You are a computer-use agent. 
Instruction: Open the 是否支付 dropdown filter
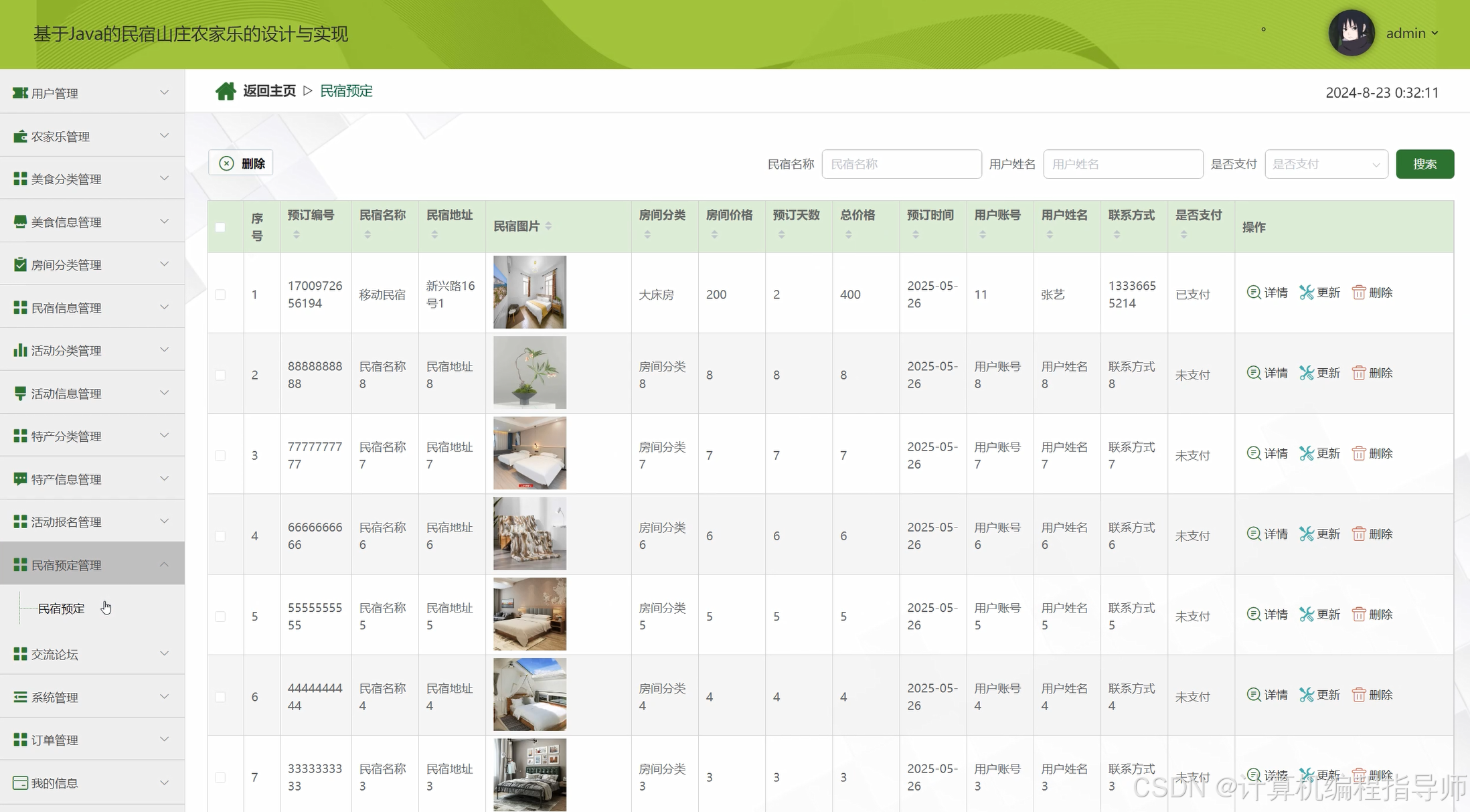tap(1325, 164)
